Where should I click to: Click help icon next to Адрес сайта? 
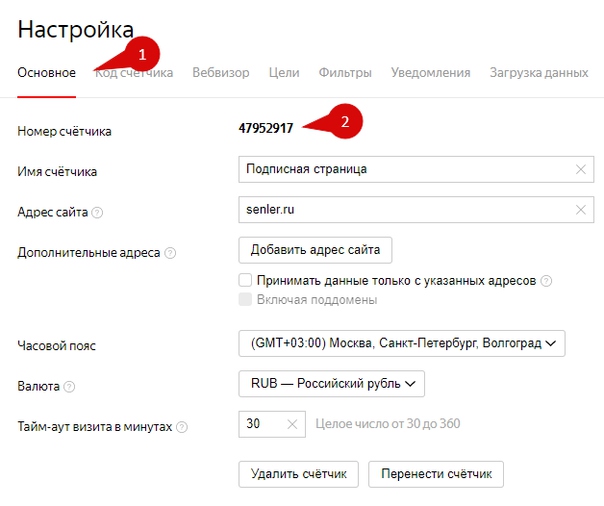pyautogui.click(x=97, y=212)
